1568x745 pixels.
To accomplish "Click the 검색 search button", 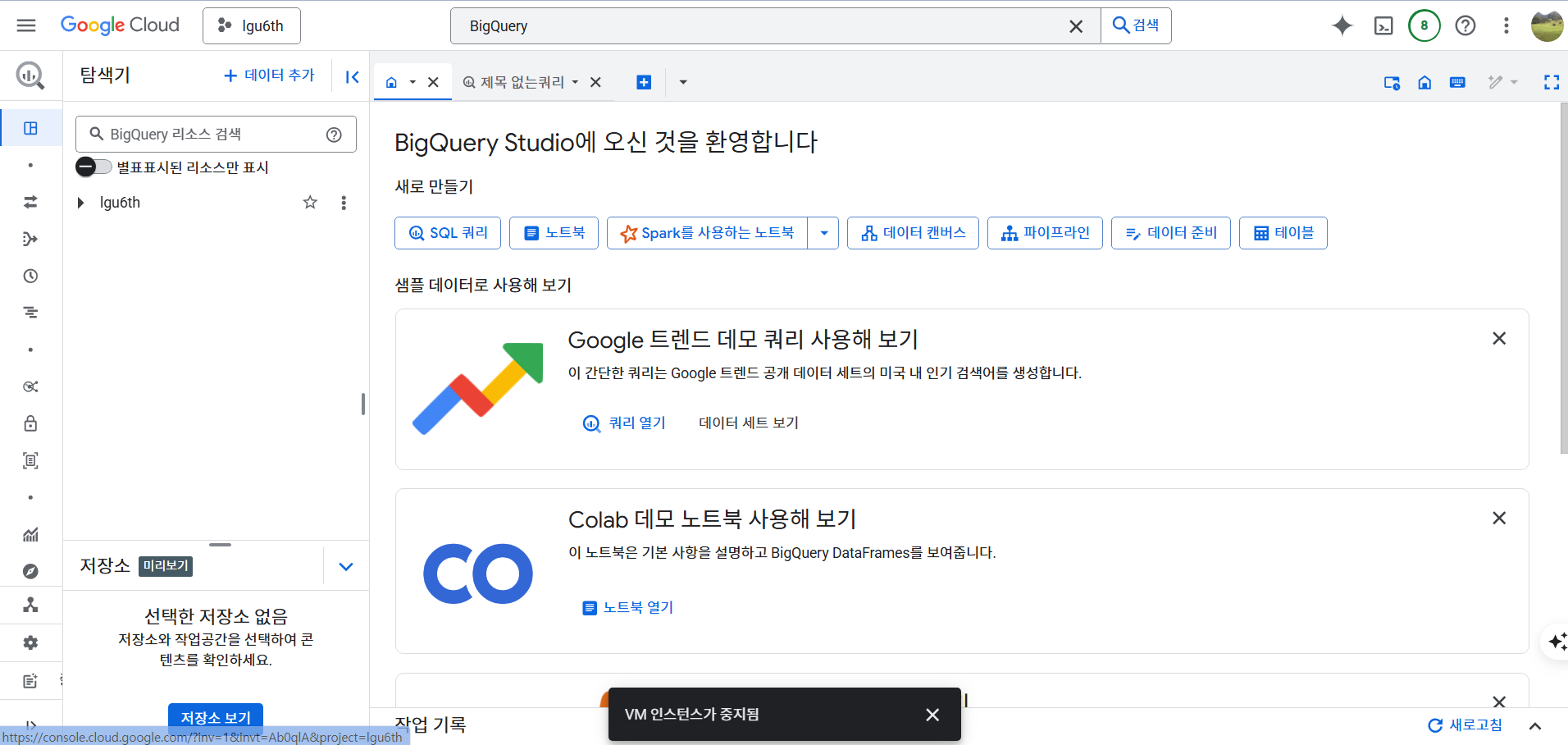I will click(x=1136, y=25).
